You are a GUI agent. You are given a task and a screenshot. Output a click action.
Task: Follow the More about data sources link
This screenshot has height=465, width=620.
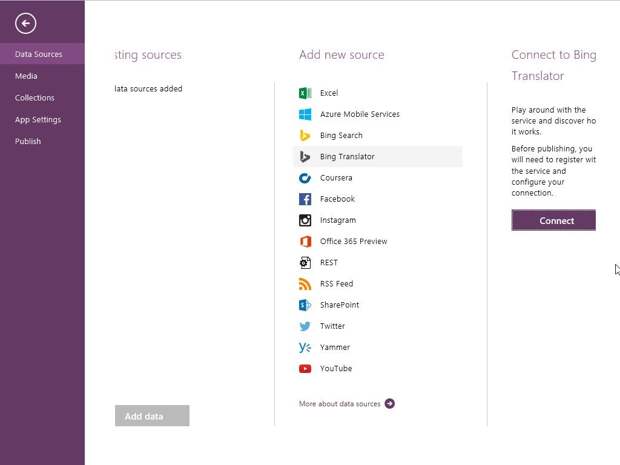[x=340, y=404]
